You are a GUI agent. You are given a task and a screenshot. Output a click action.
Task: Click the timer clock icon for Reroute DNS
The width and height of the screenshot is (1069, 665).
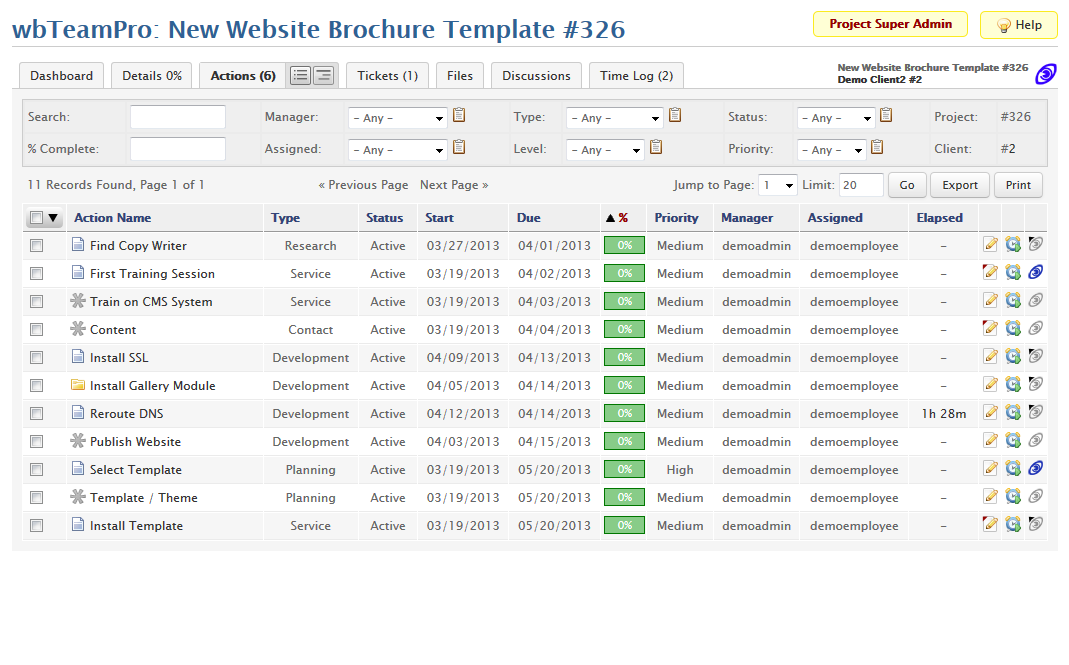(x=1013, y=413)
